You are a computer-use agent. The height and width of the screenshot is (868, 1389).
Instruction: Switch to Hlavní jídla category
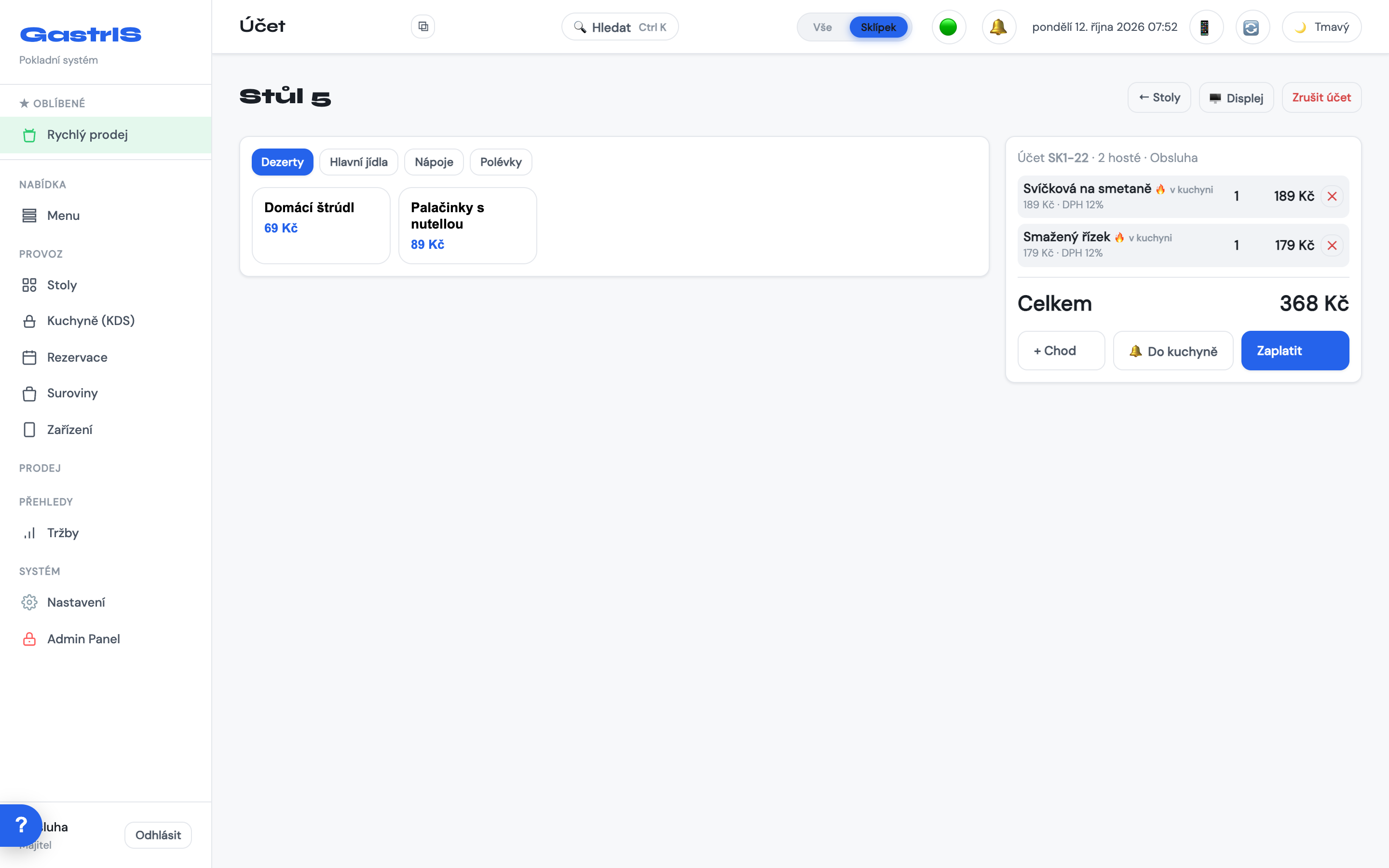pyautogui.click(x=359, y=162)
